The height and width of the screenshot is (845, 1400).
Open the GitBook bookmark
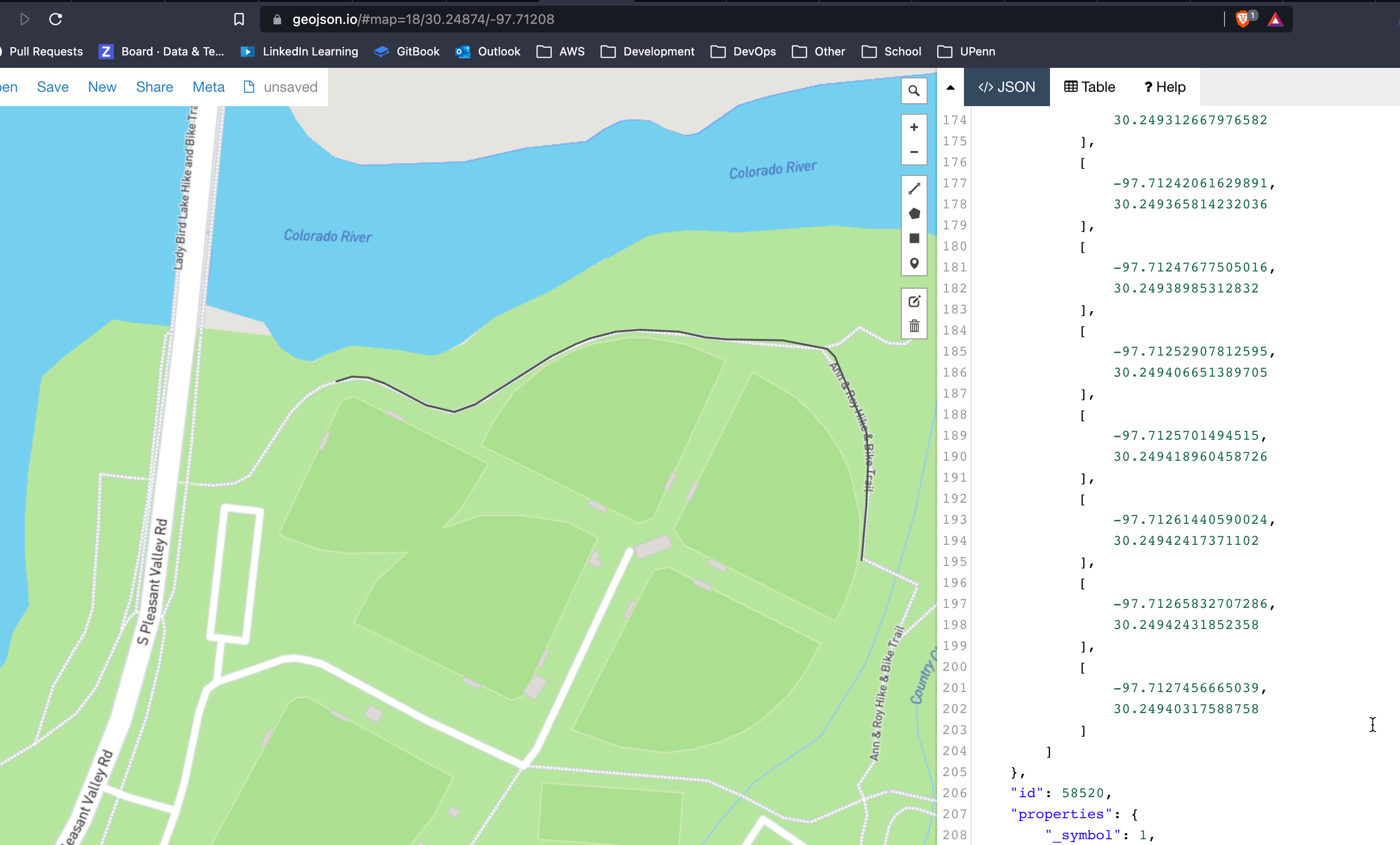pos(407,52)
